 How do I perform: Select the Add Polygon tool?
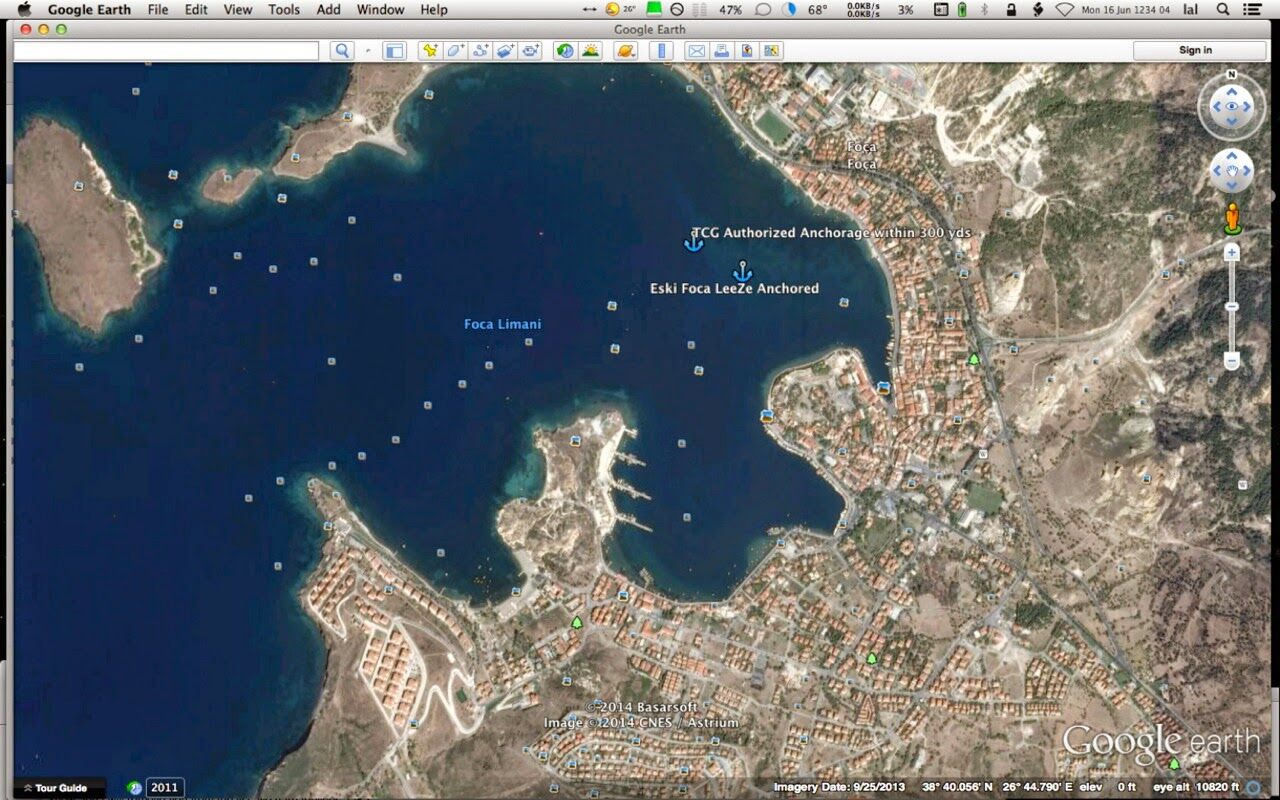tap(455, 50)
